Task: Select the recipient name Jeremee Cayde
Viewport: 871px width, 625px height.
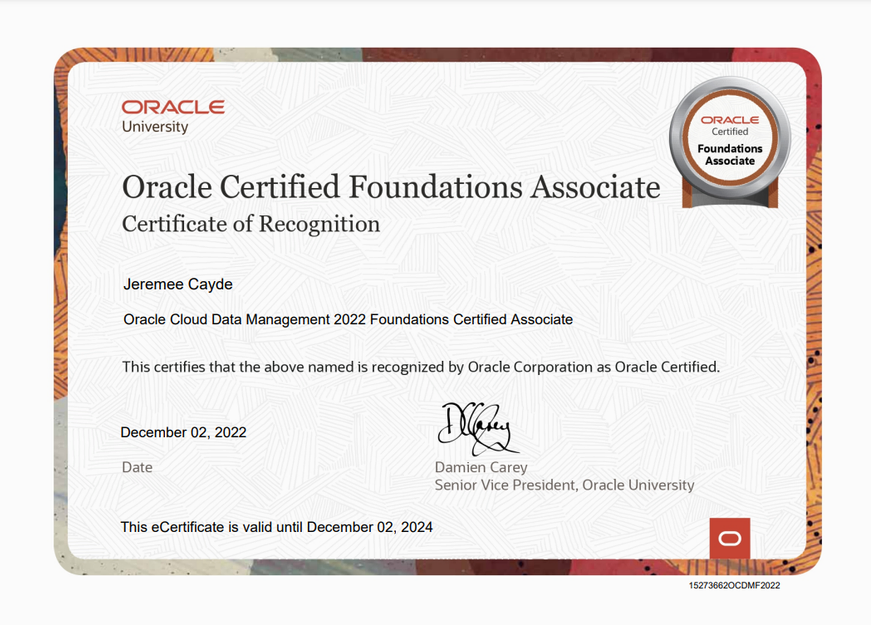Action: pos(177,284)
